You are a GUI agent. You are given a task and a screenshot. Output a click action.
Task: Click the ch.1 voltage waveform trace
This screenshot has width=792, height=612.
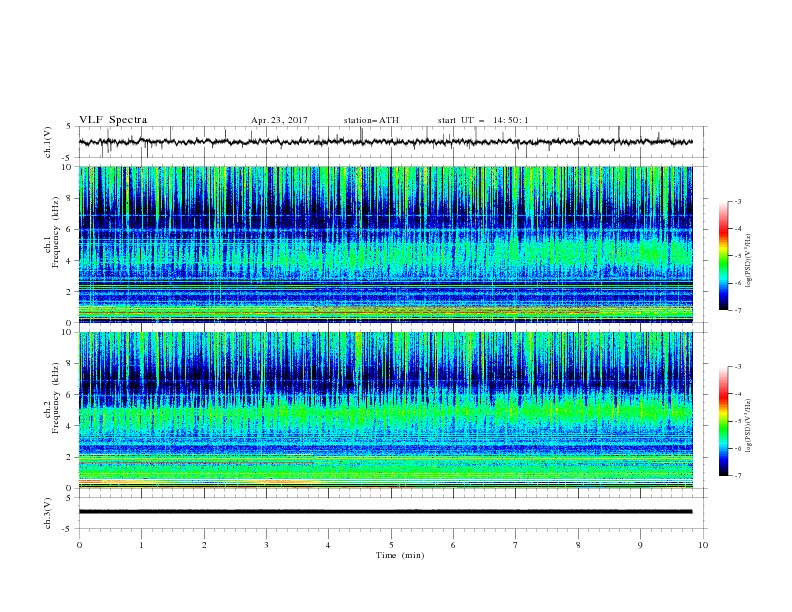[x=385, y=142]
